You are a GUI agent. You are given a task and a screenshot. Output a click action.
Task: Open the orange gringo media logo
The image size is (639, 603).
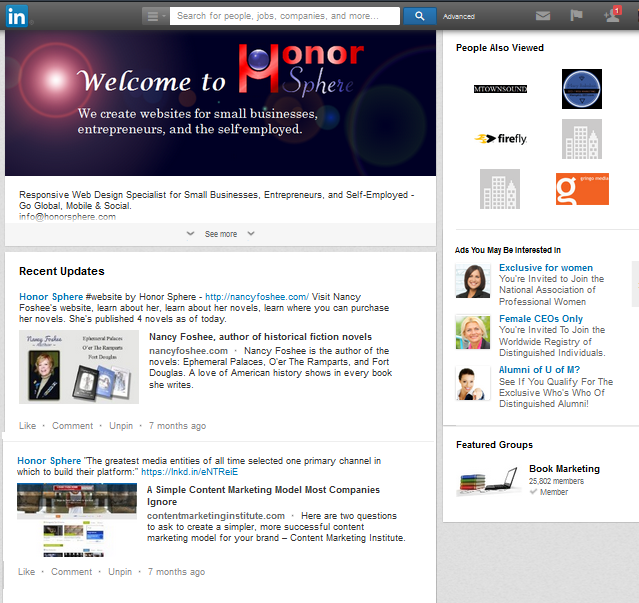pyautogui.click(x=582, y=189)
